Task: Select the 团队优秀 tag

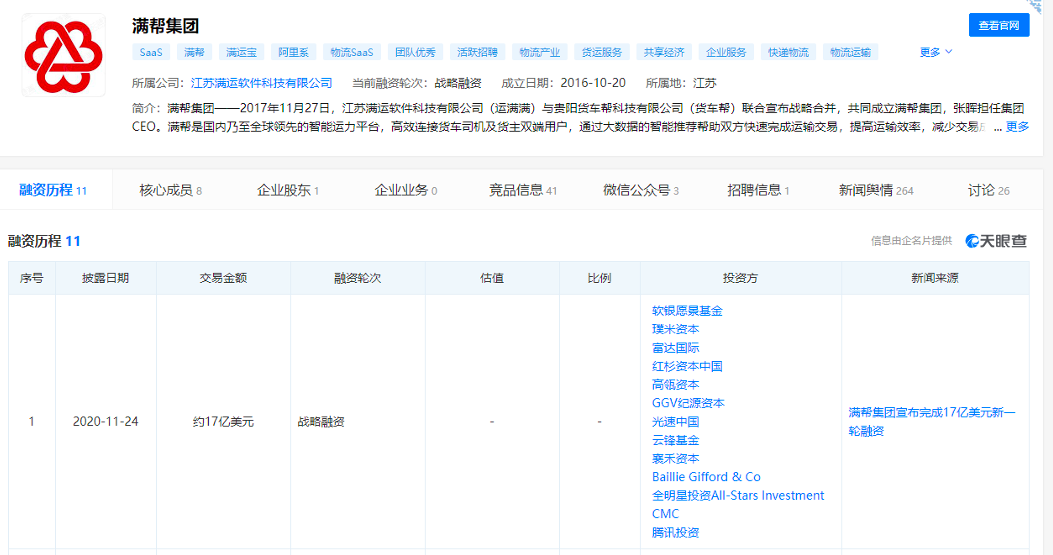Action: coord(415,52)
